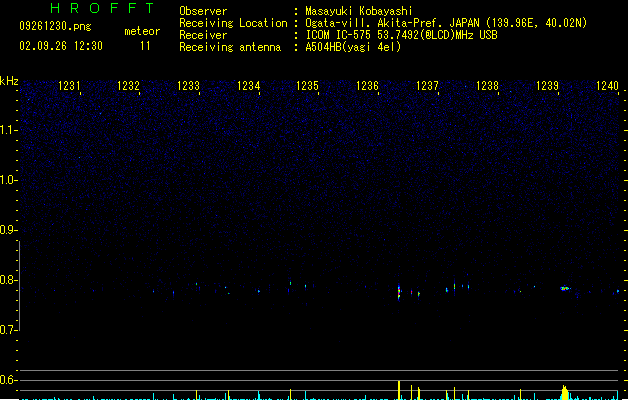Click the strong meteor echo before 1237

[x=399, y=292]
